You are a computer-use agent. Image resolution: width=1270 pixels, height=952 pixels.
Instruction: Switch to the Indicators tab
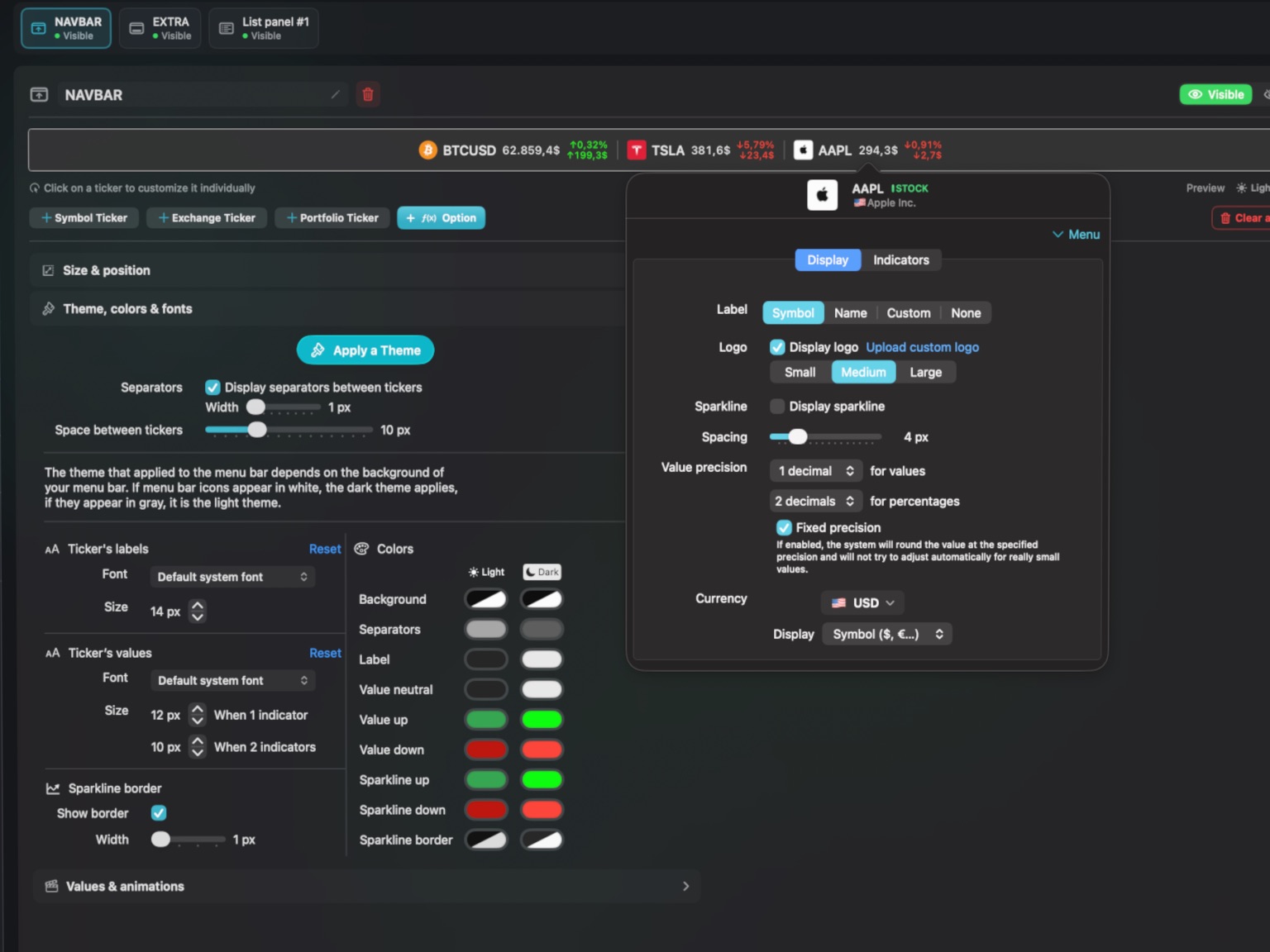coord(901,260)
